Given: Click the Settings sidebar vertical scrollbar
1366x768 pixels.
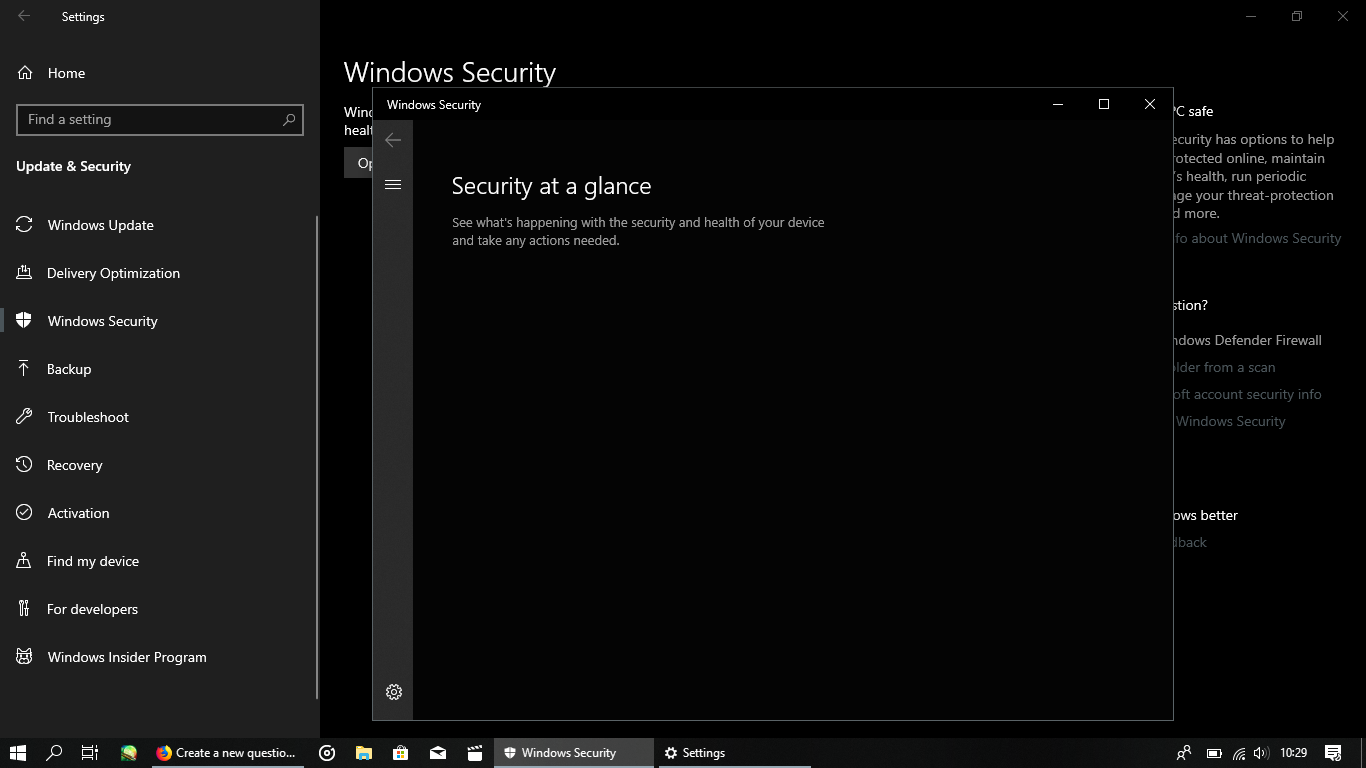Looking at the screenshot, I should click(317, 457).
